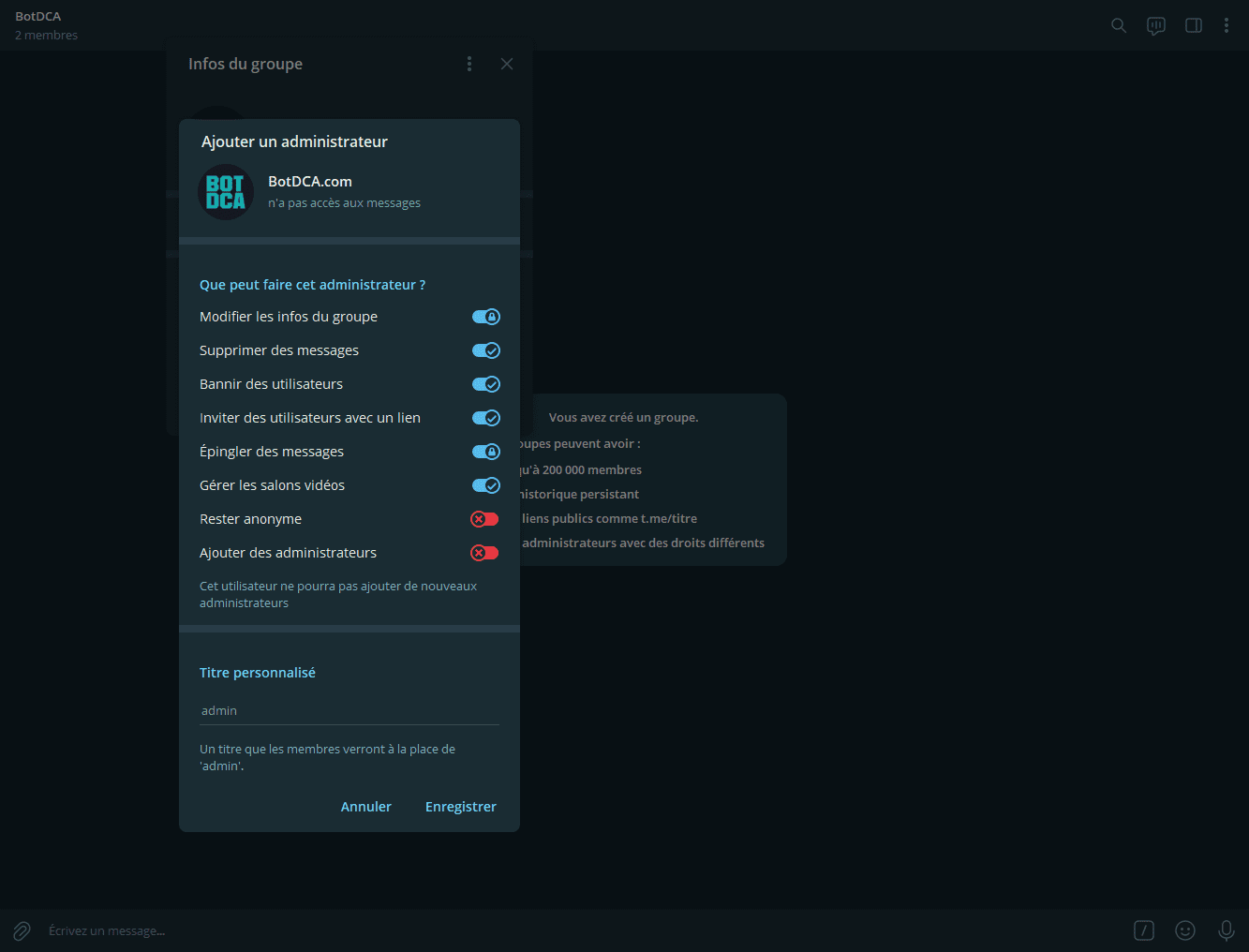The width and height of the screenshot is (1249, 952).
Task: Click the Annuler button
Action: [365, 807]
